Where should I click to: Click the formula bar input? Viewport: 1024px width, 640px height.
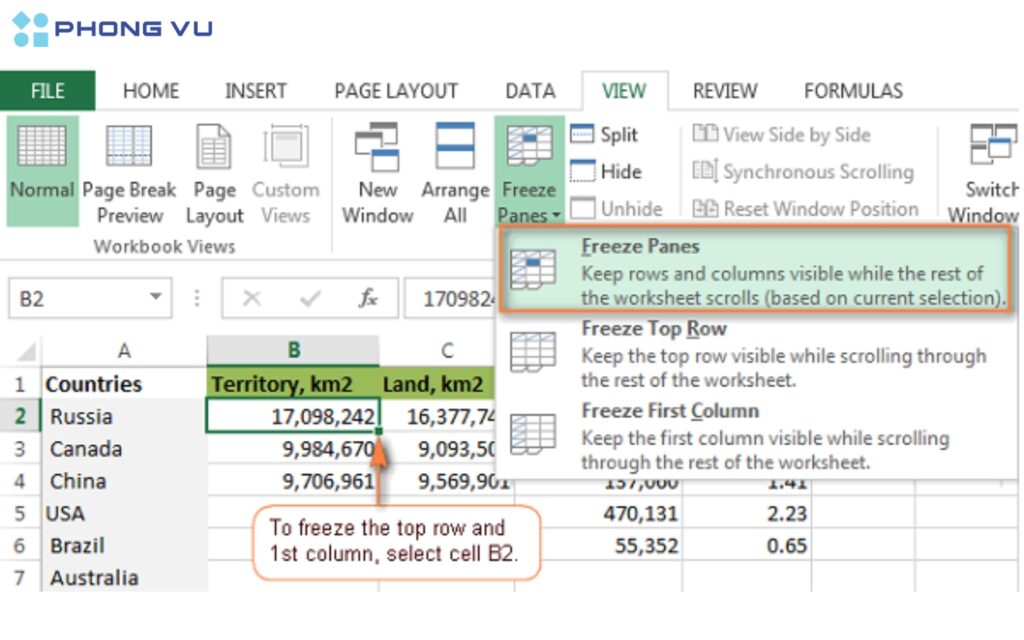[x=451, y=298]
